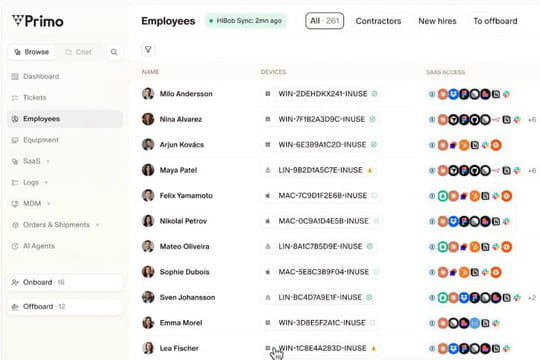
Task: Click warning icon next to LIN-9B2D1A5C7E-INUSE
Action: click(370, 170)
